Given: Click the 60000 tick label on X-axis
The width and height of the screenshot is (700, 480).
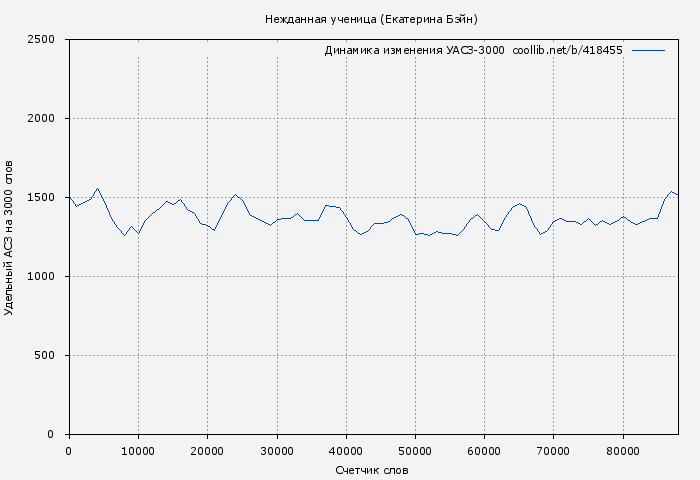Looking at the screenshot, I should click(x=484, y=451).
